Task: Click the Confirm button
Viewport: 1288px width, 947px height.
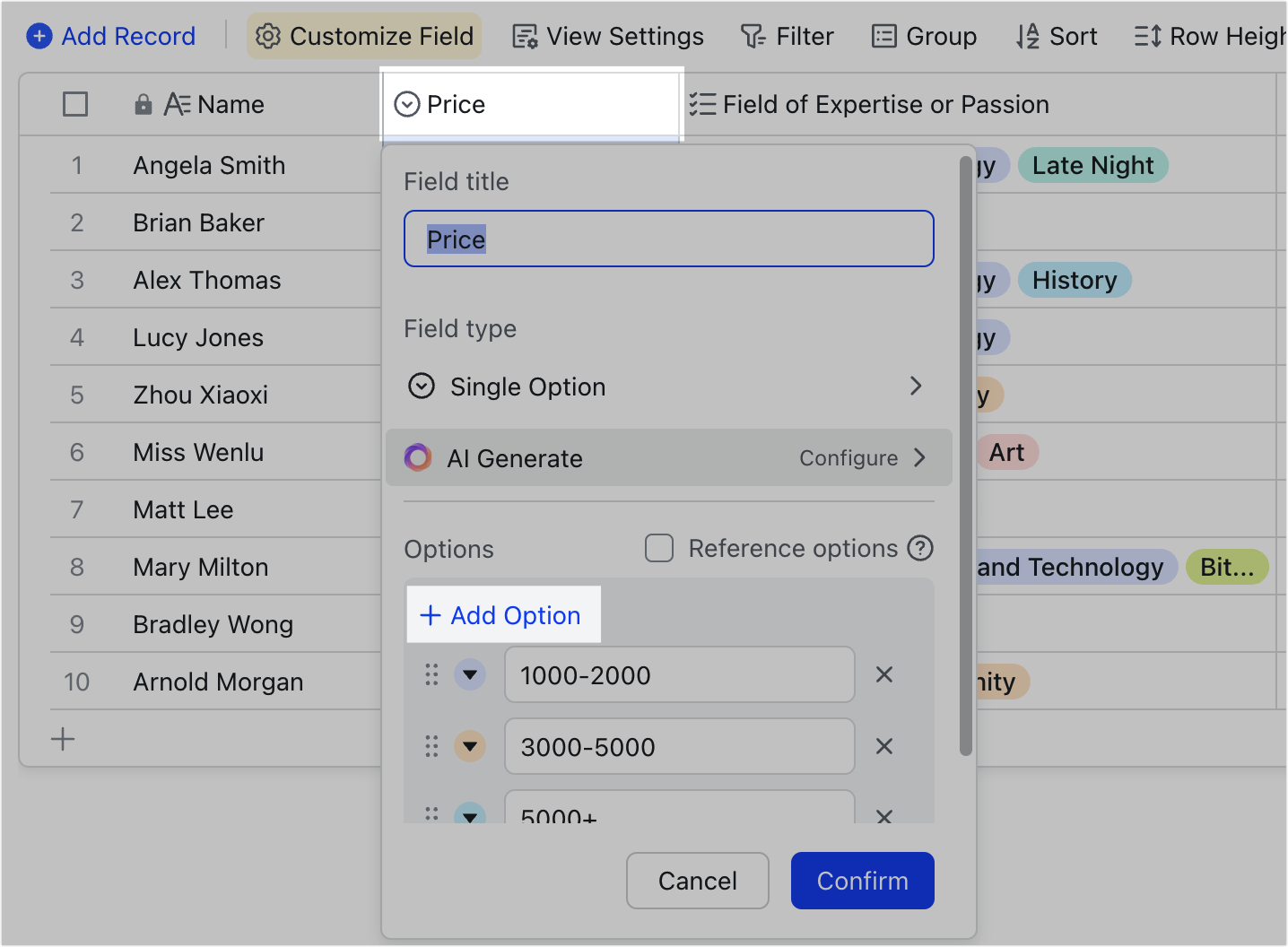Action: click(862, 881)
